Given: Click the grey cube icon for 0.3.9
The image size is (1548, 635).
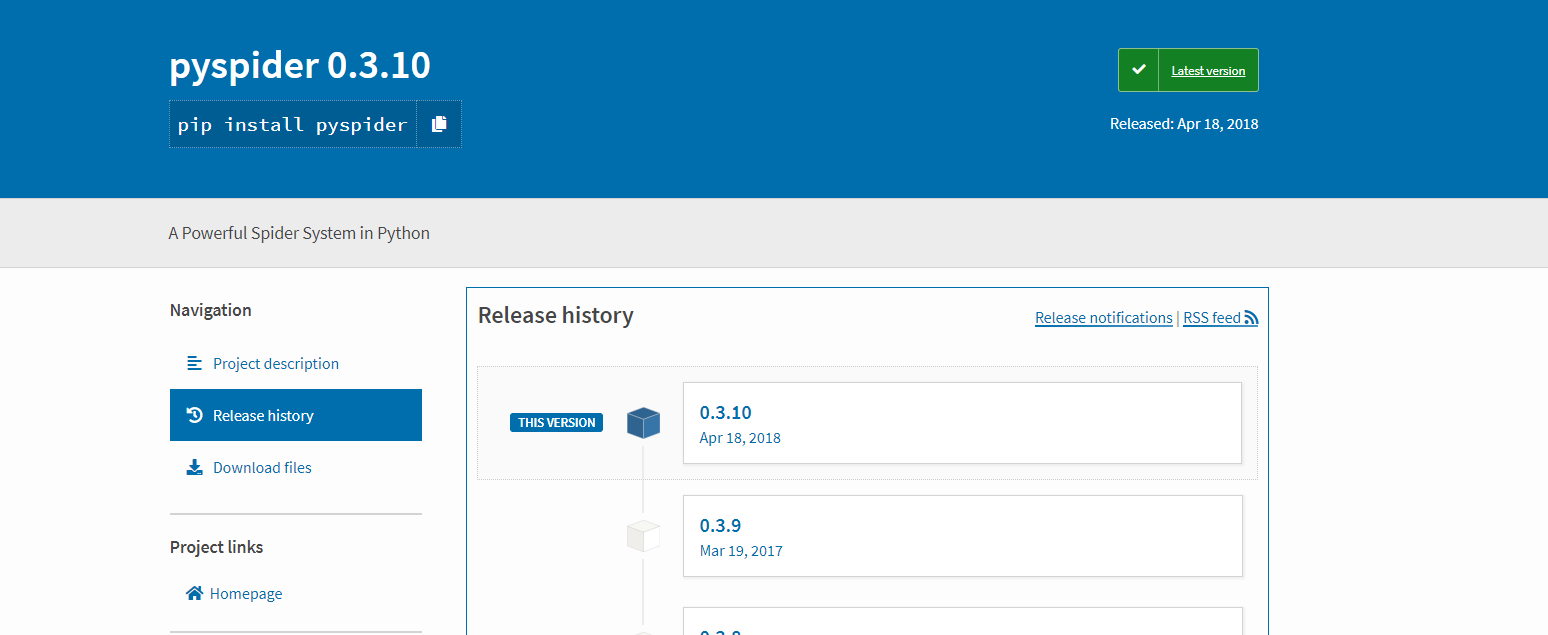Looking at the screenshot, I should [x=643, y=535].
